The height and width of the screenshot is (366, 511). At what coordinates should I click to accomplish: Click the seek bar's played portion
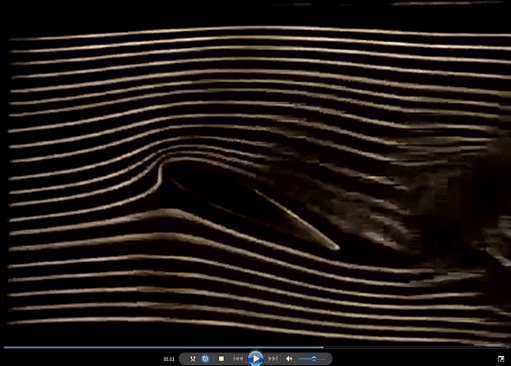(x=163, y=347)
